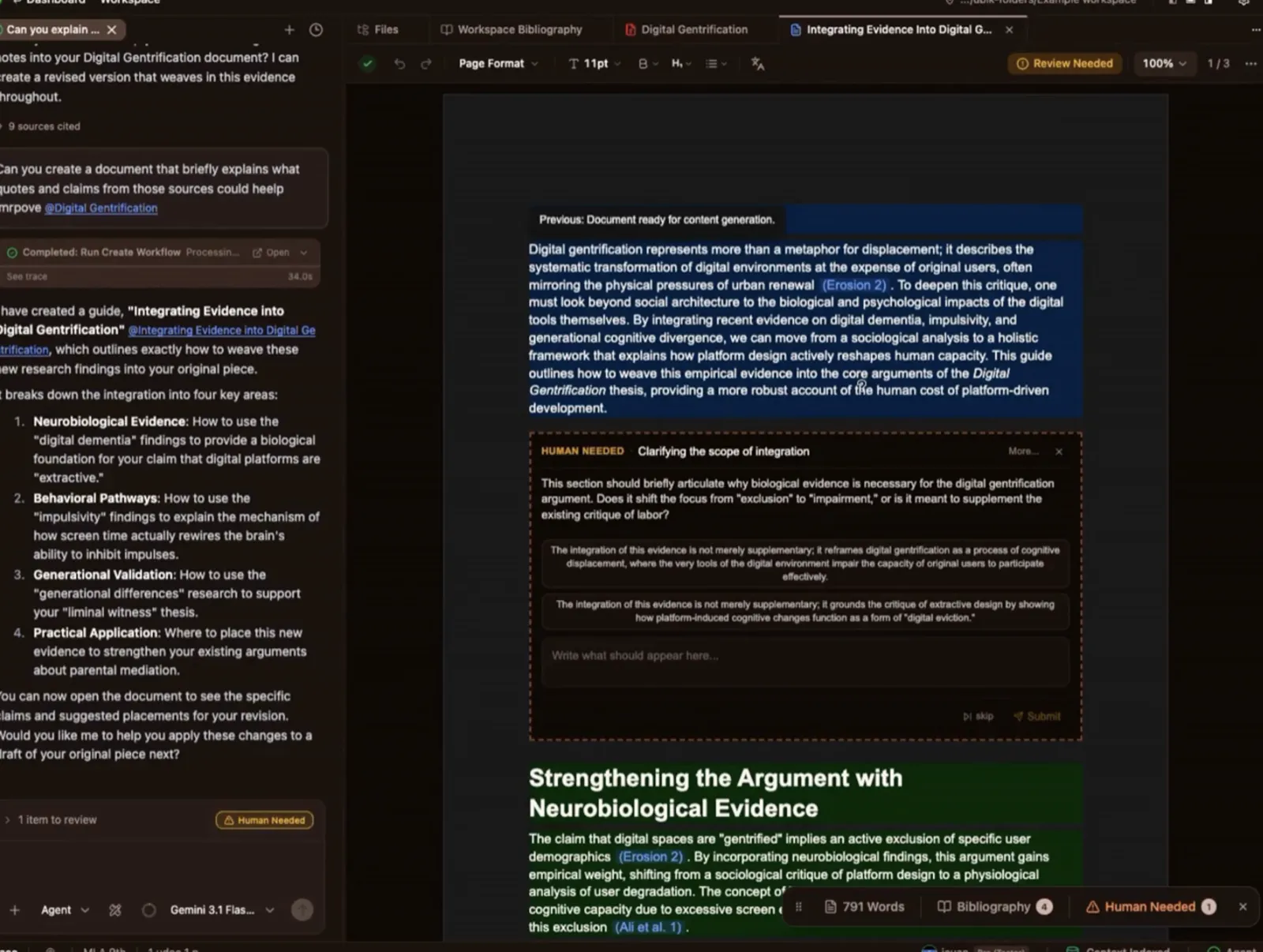Open Human Needed in floating bar

pos(1151,907)
